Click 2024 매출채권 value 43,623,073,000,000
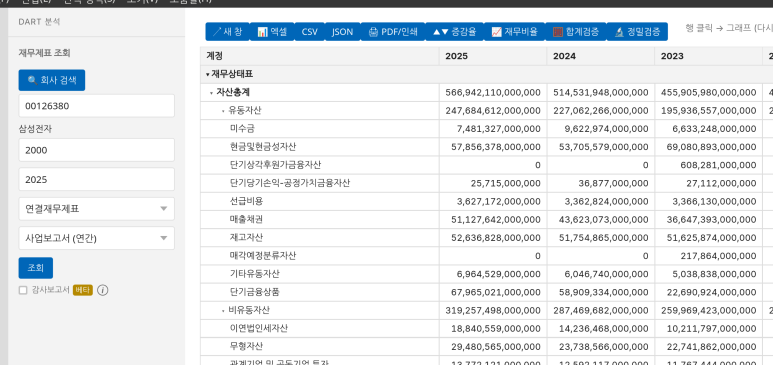This screenshot has height=365, width=773. [603, 219]
